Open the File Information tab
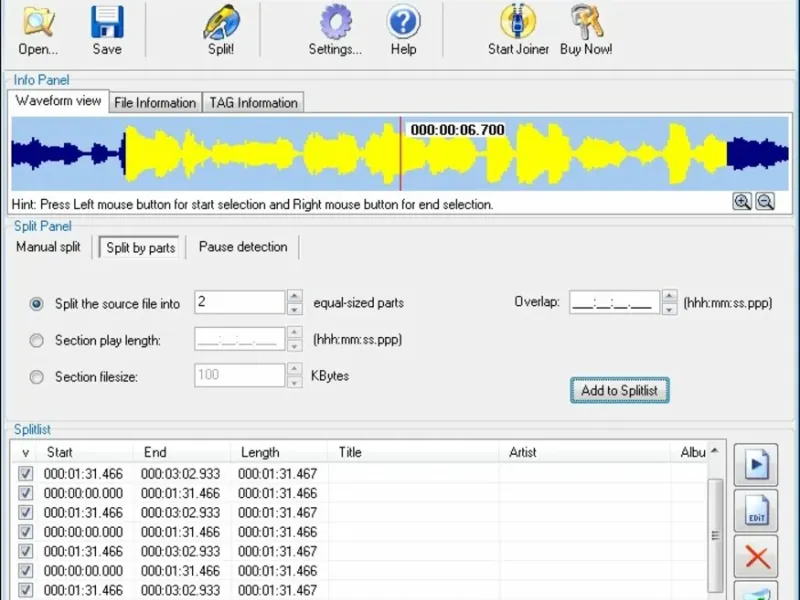This screenshot has width=800, height=600. pos(155,103)
